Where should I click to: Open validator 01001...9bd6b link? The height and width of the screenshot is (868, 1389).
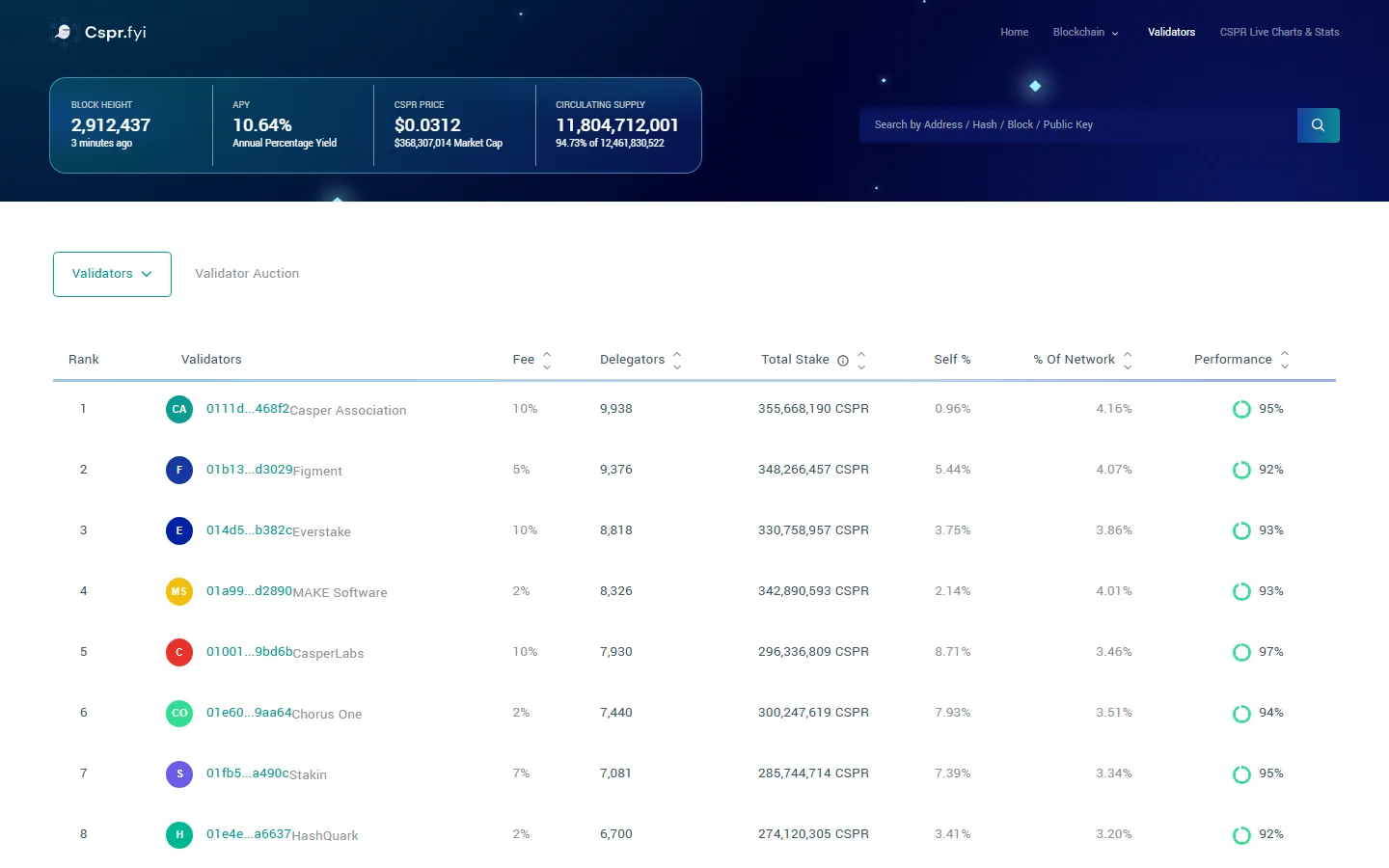tap(250, 652)
